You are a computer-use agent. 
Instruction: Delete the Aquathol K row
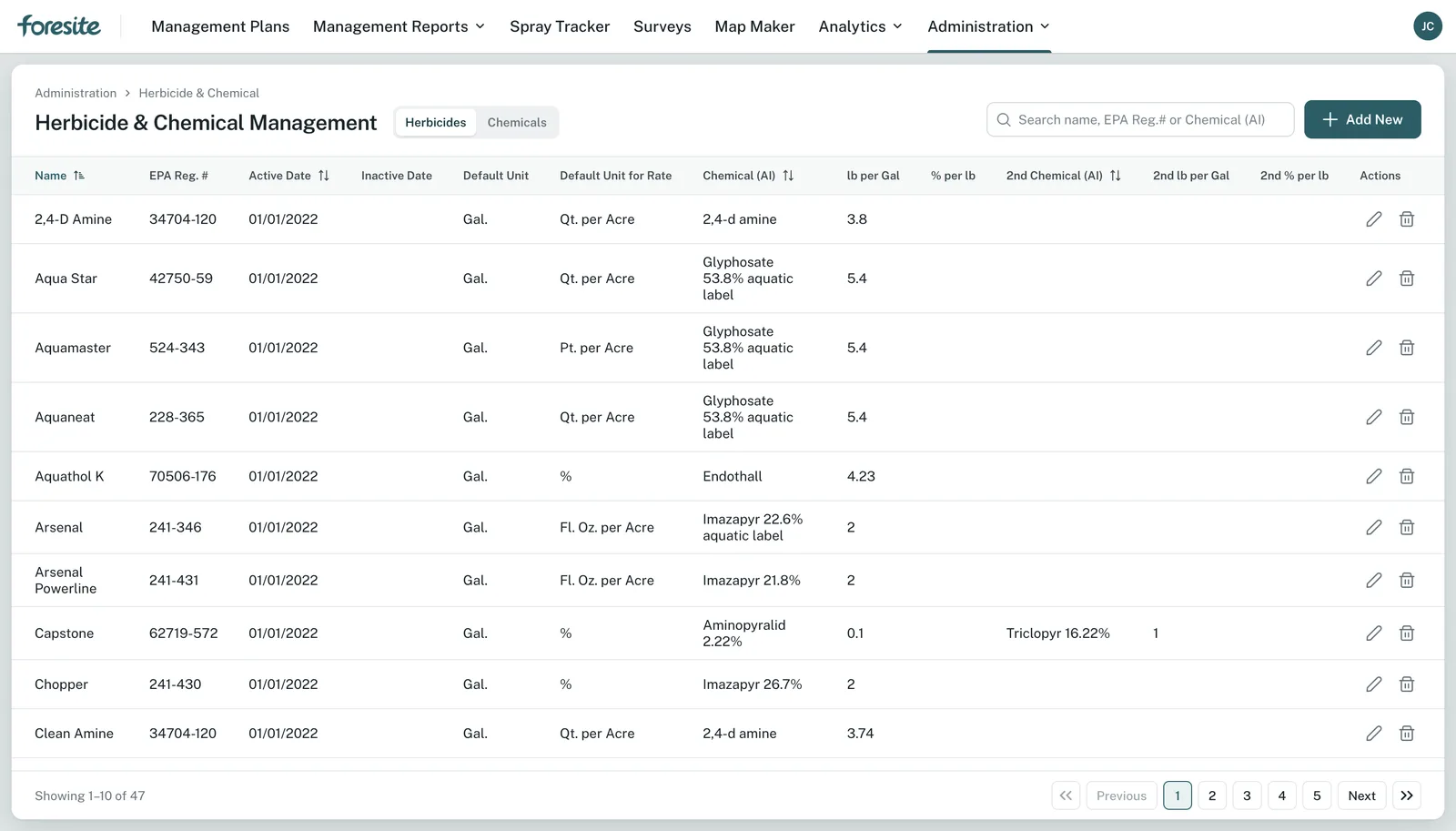(x=1407, y=476)
